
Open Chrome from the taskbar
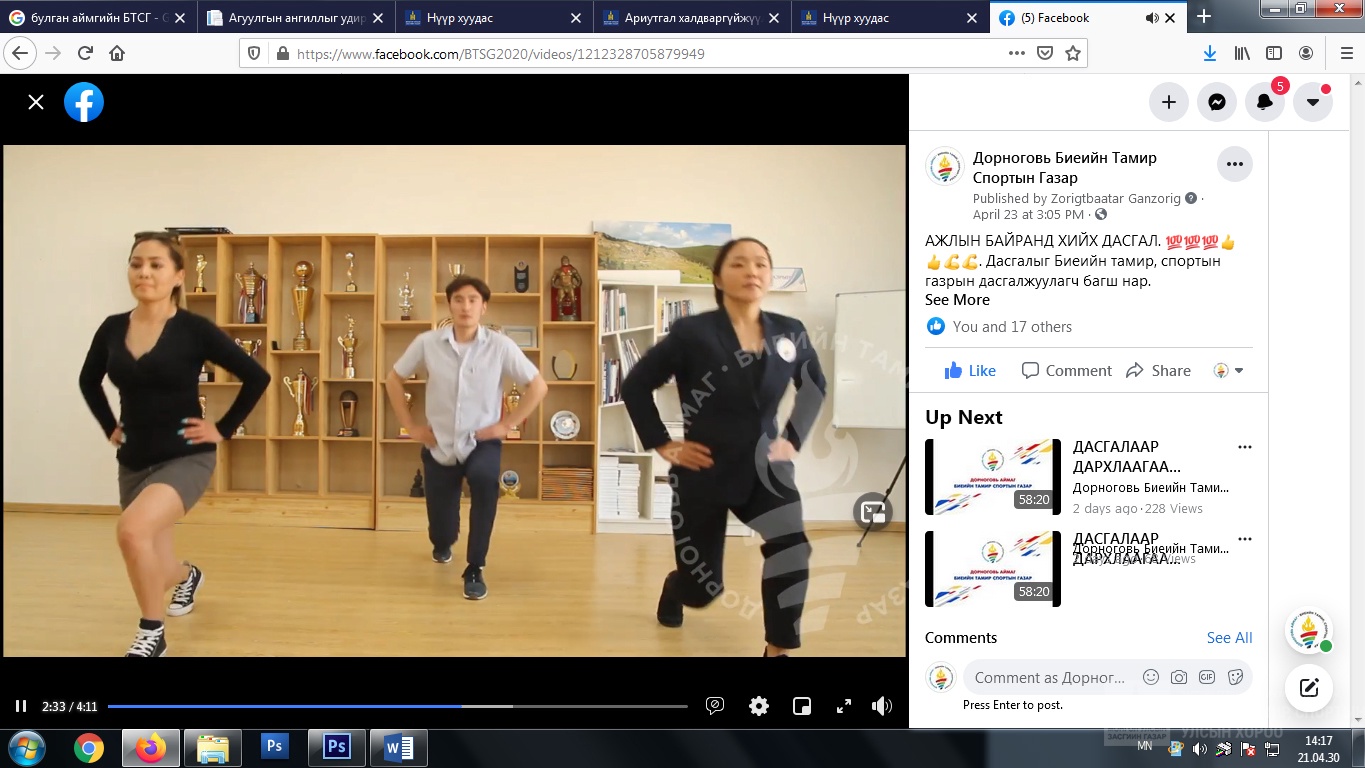coord(89,748)
